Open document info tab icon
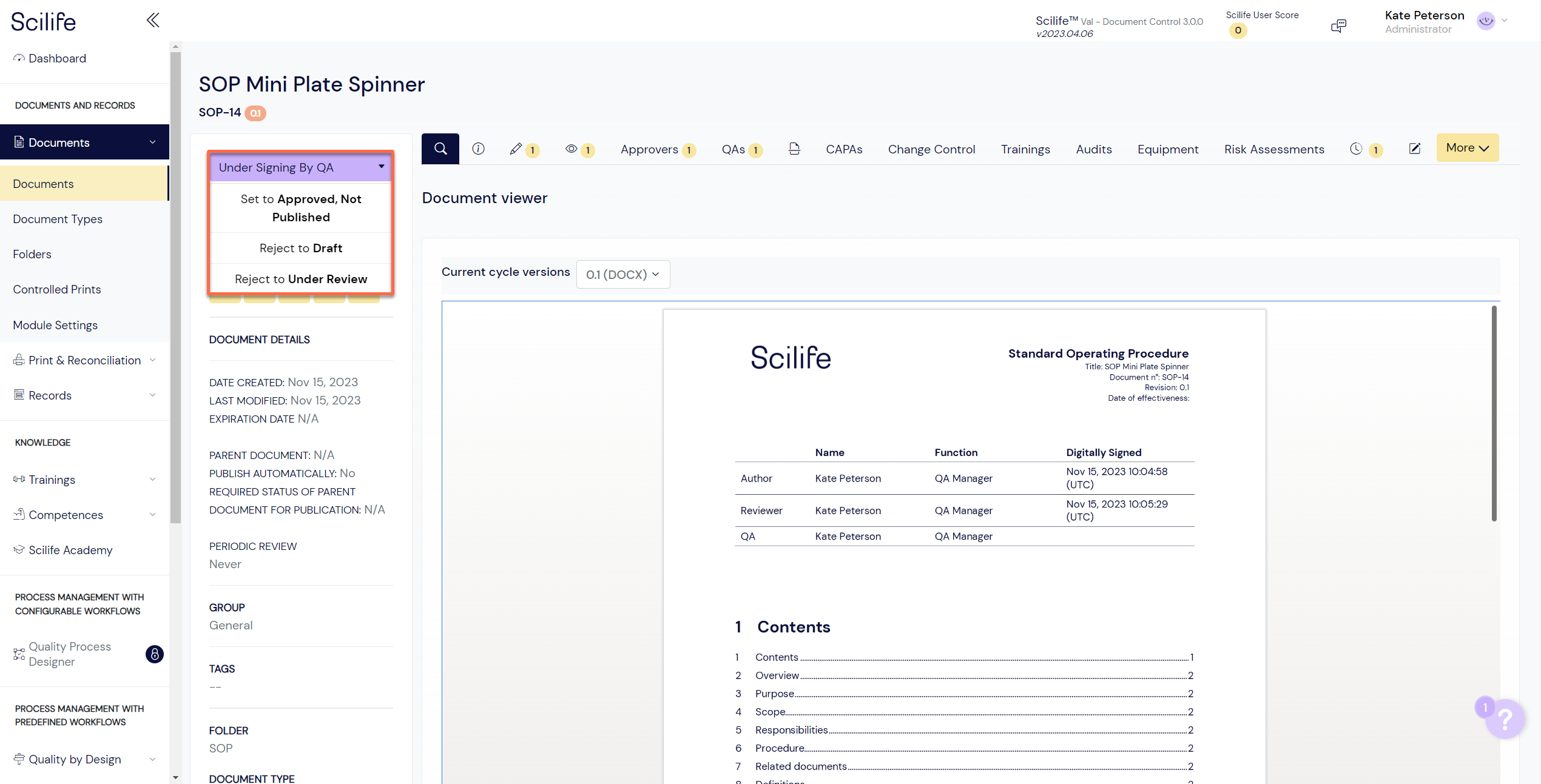This screenshot has height=784, width=1541. tap(478, 149)
